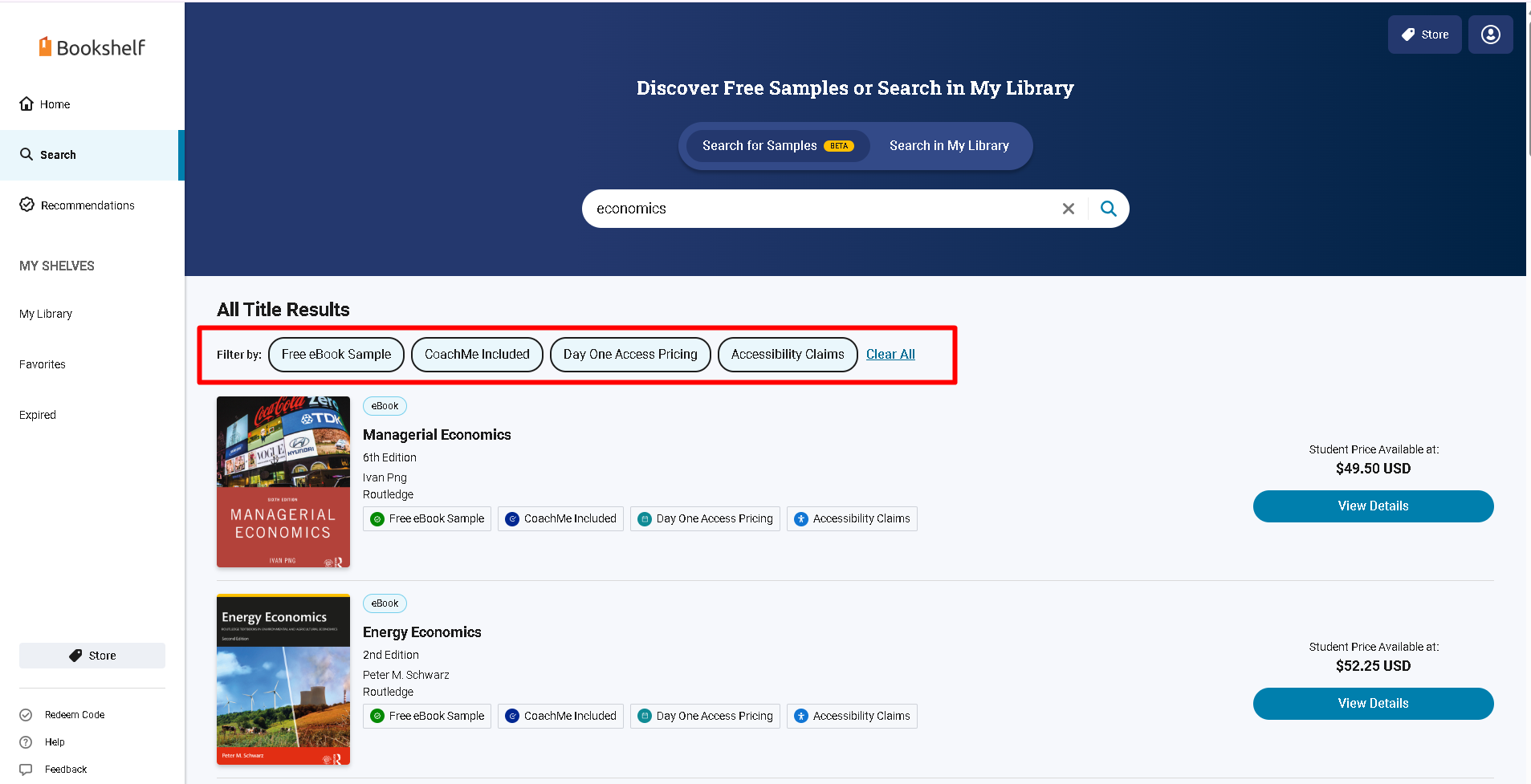1531x784 pixels.
Task: Toggle the Day One Access Pricing filter
Action: (x=630, y=355)
